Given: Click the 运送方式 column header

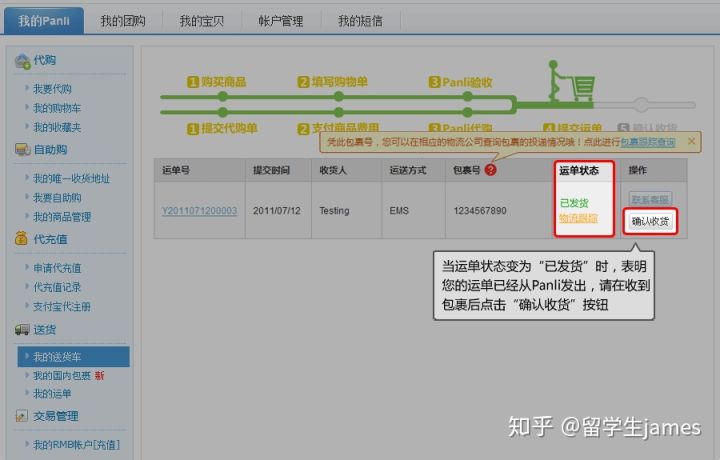Looking at the screenshot, I should [408, 170].
